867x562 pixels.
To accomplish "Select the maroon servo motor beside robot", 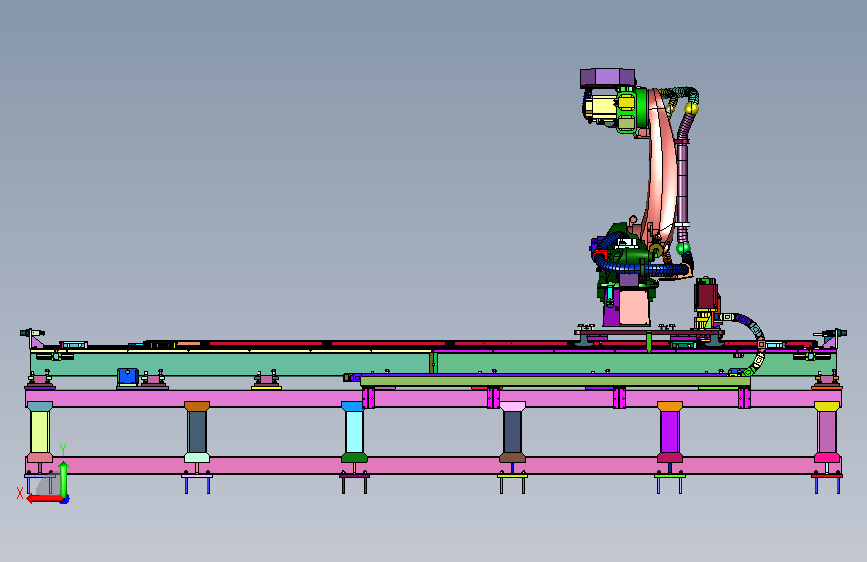I will 706,296.
